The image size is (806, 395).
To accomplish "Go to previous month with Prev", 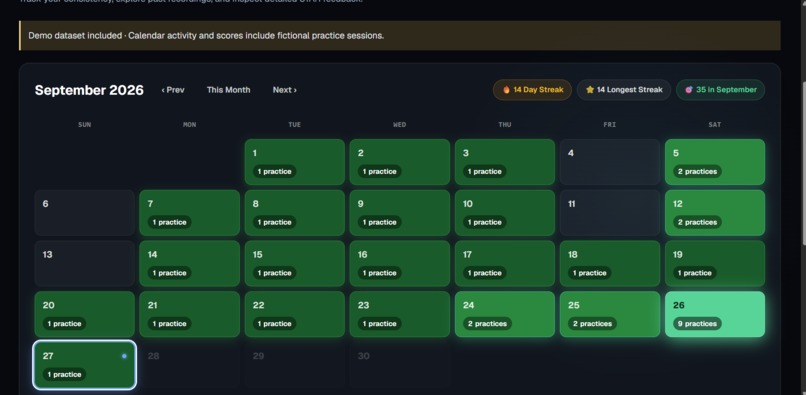I will coord(173,90).
